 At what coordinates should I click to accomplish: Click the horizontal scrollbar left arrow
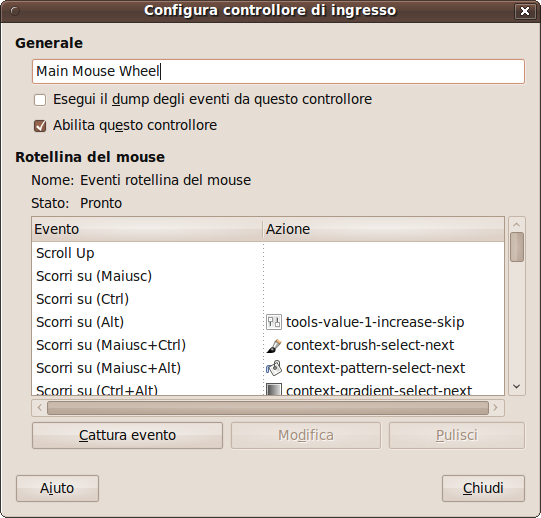click(39, 408)
